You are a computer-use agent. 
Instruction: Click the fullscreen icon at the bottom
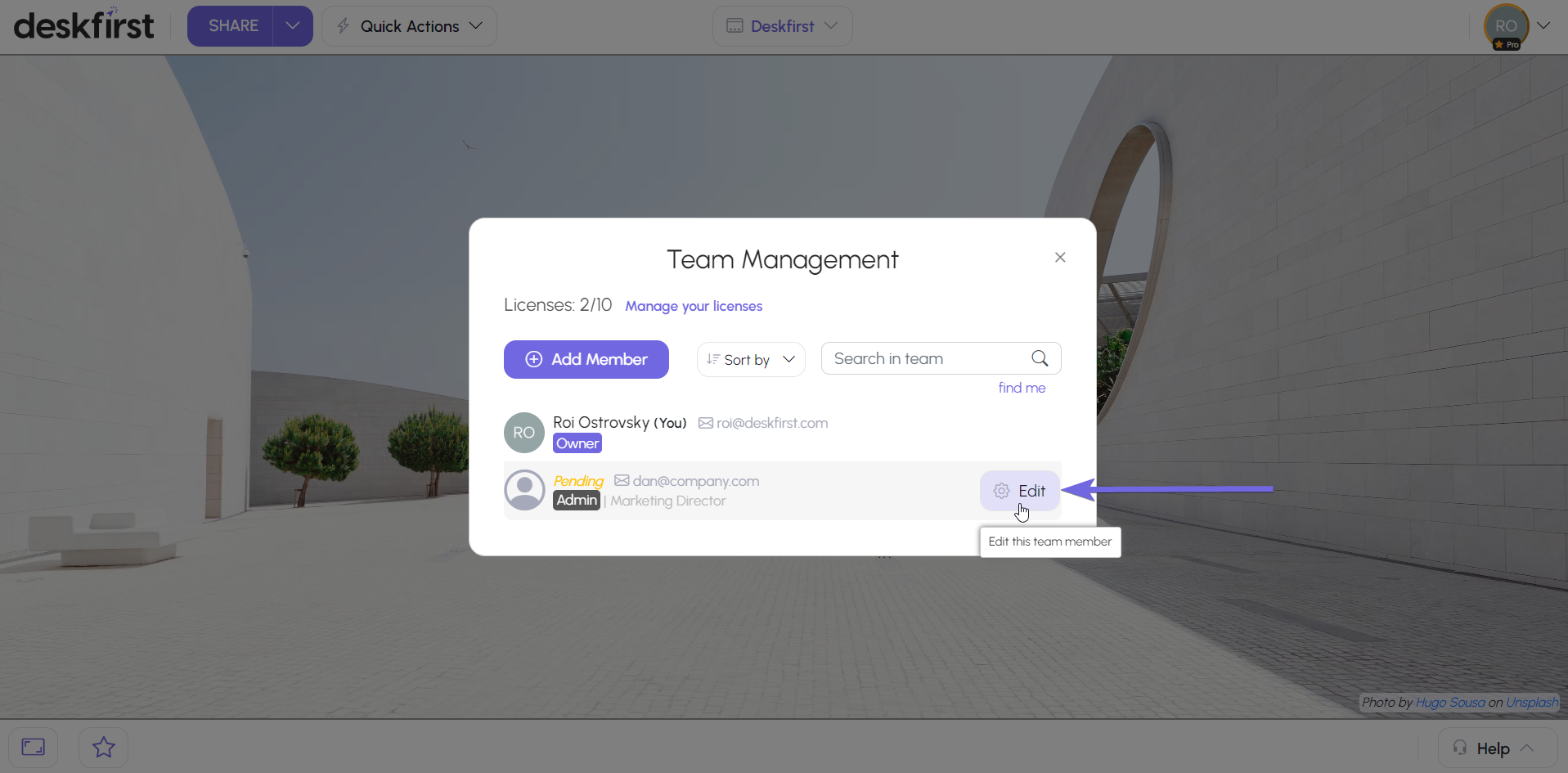[34, 747]
